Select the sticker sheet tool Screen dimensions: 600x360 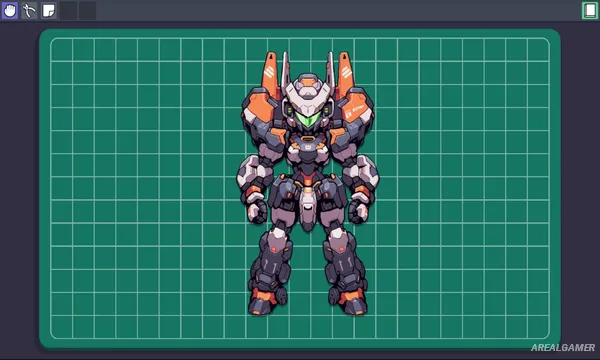[x=49, y=10]
